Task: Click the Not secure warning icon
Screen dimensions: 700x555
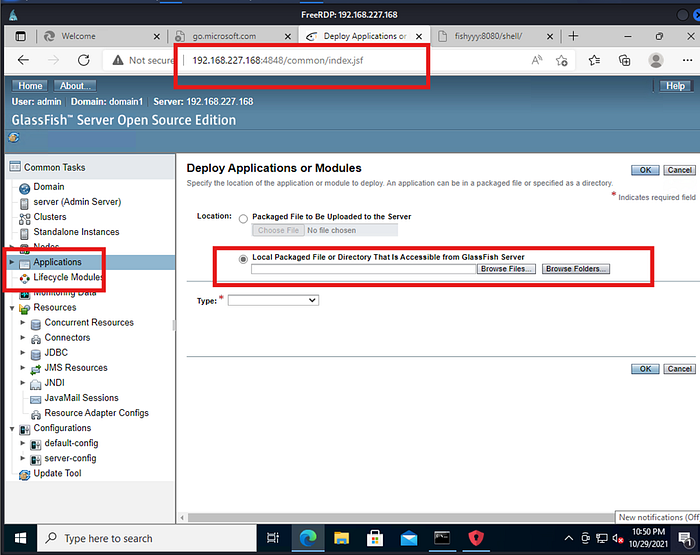Action: coord(118,60)
